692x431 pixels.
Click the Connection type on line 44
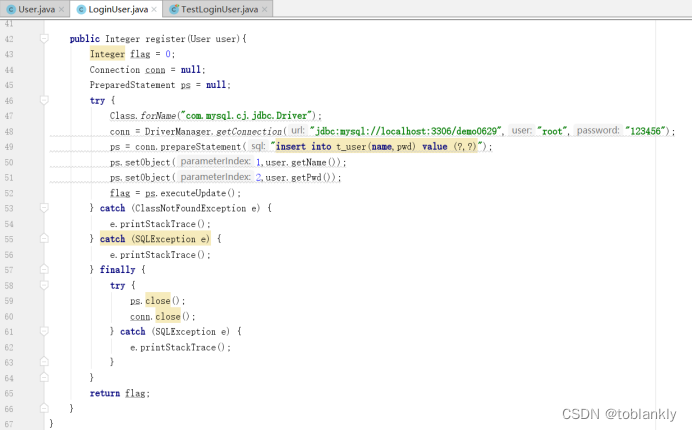click(x=115, y=70)
